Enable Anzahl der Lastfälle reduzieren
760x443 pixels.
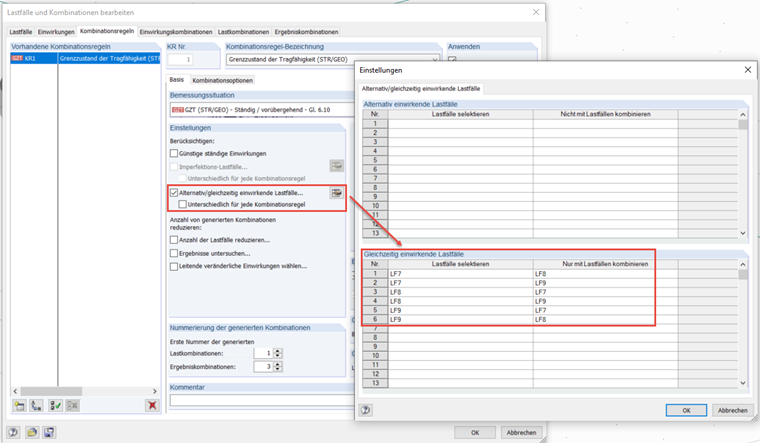pos(174,239)
